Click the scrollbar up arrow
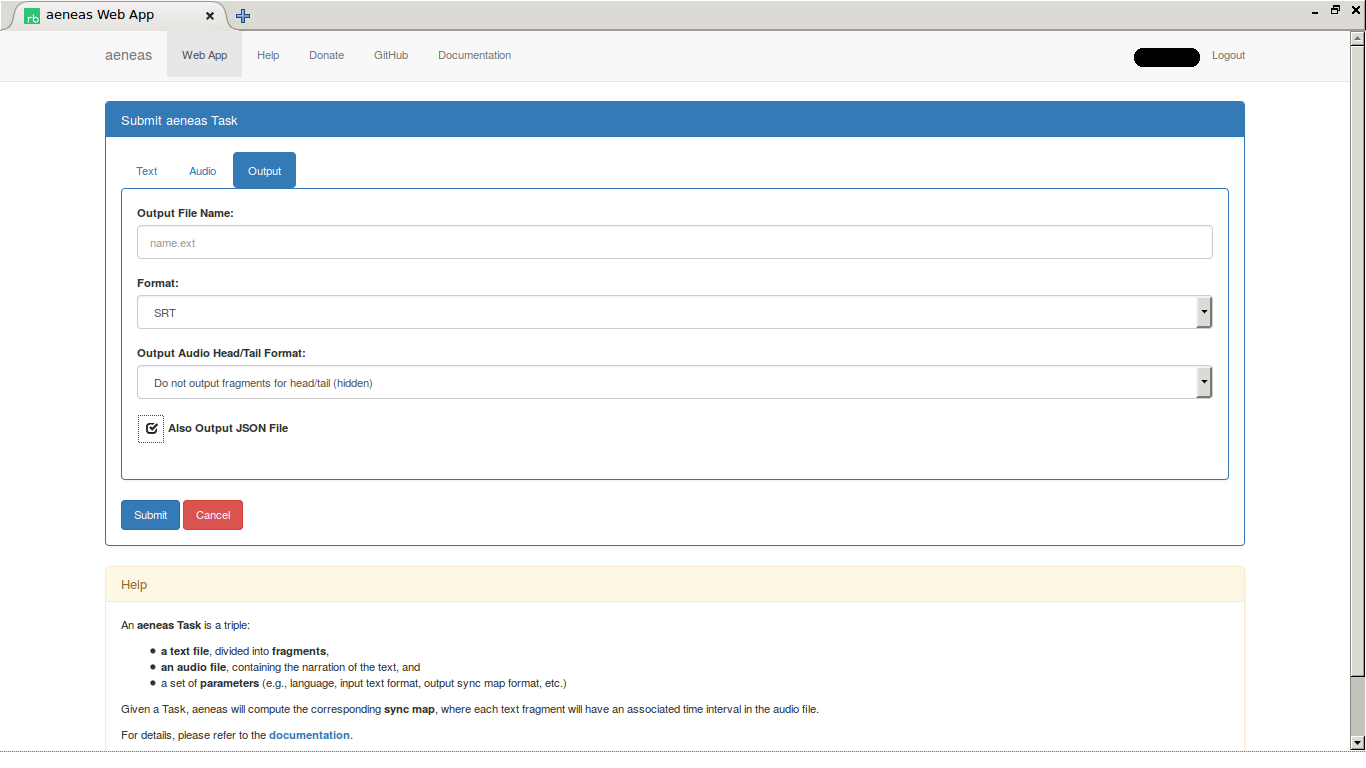The width and height of the screenshot is (1366, 768). 1357,39
